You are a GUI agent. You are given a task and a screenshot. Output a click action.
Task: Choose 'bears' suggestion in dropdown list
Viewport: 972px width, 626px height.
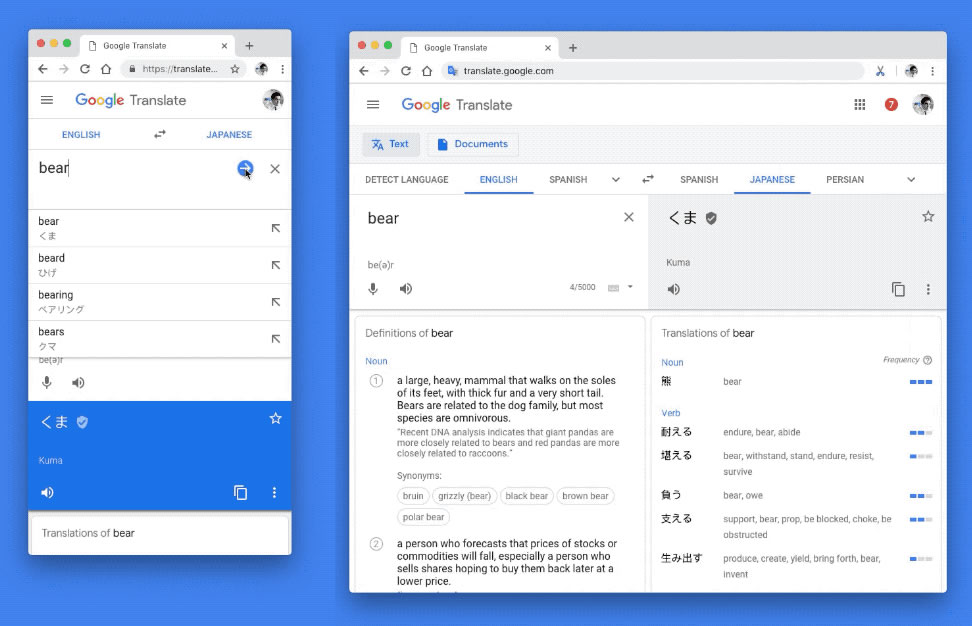[x=160, y=338]
